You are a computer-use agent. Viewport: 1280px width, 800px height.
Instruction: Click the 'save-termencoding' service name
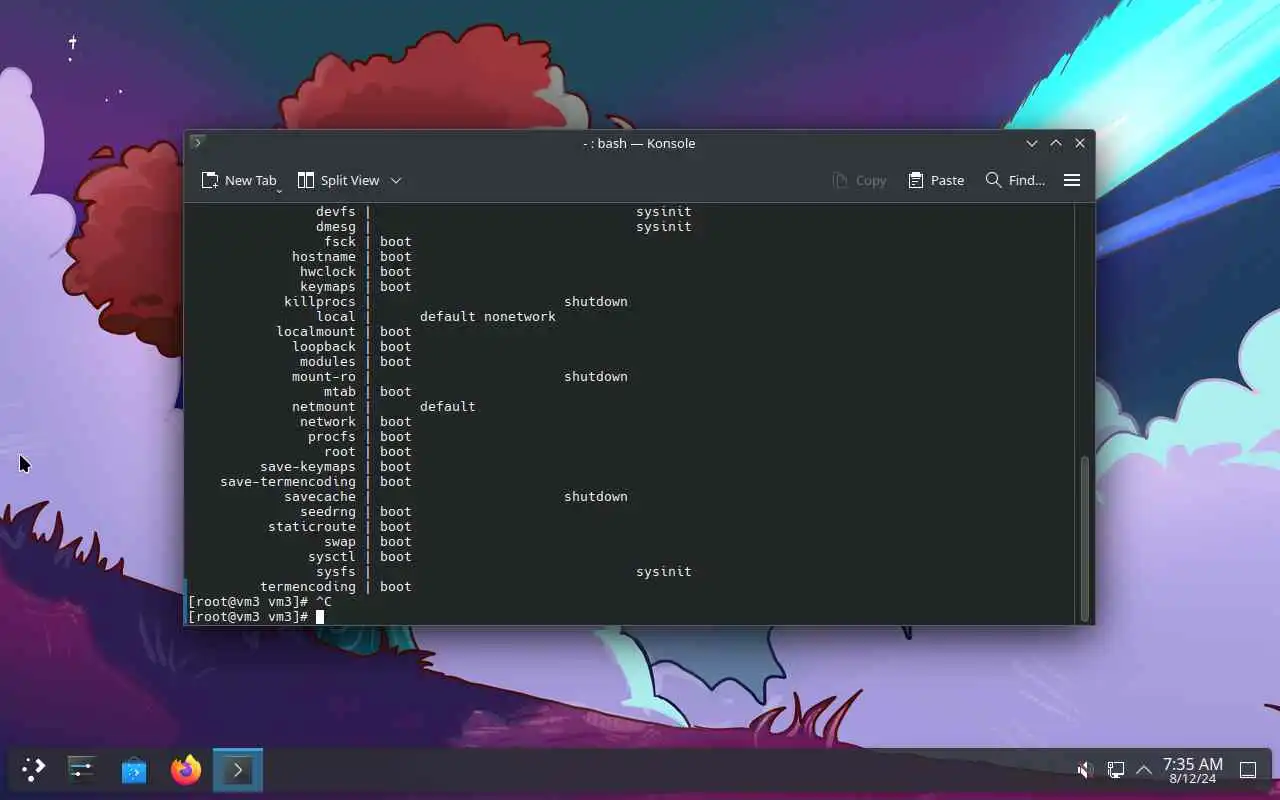(288, 481)
